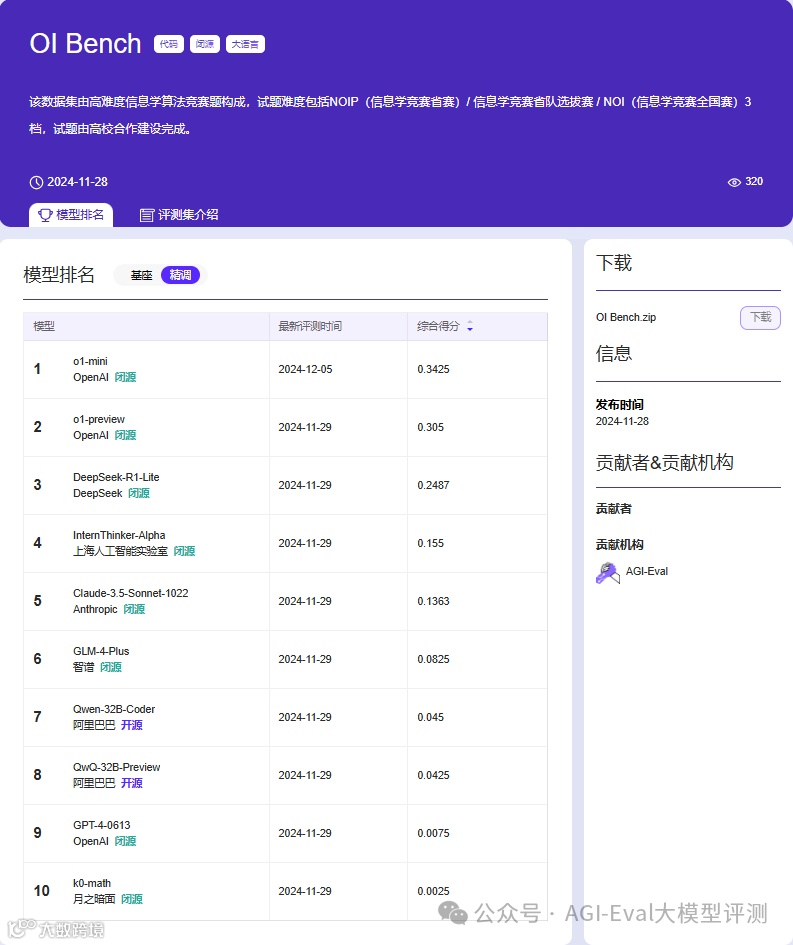
Task: Open the 模型排名 tab
Action: click(71, 215)
